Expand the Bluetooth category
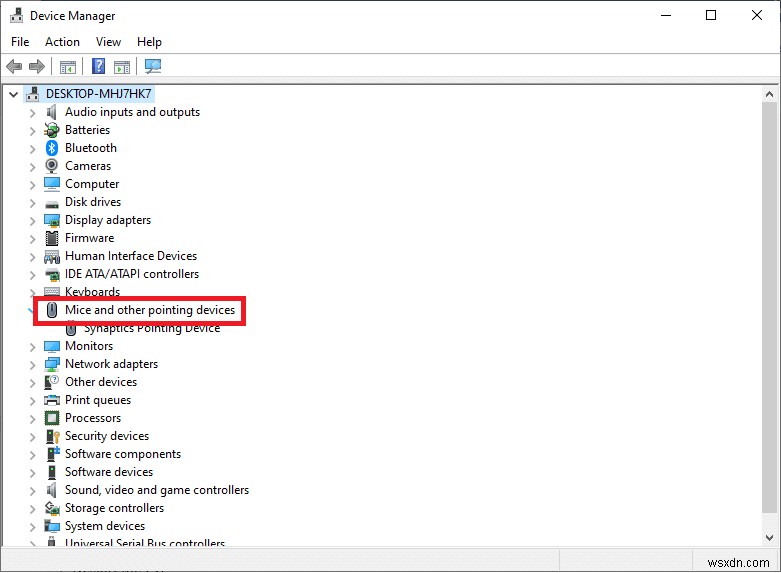The width and height of the screenshot is (781, 573). (x=32, y=149)
